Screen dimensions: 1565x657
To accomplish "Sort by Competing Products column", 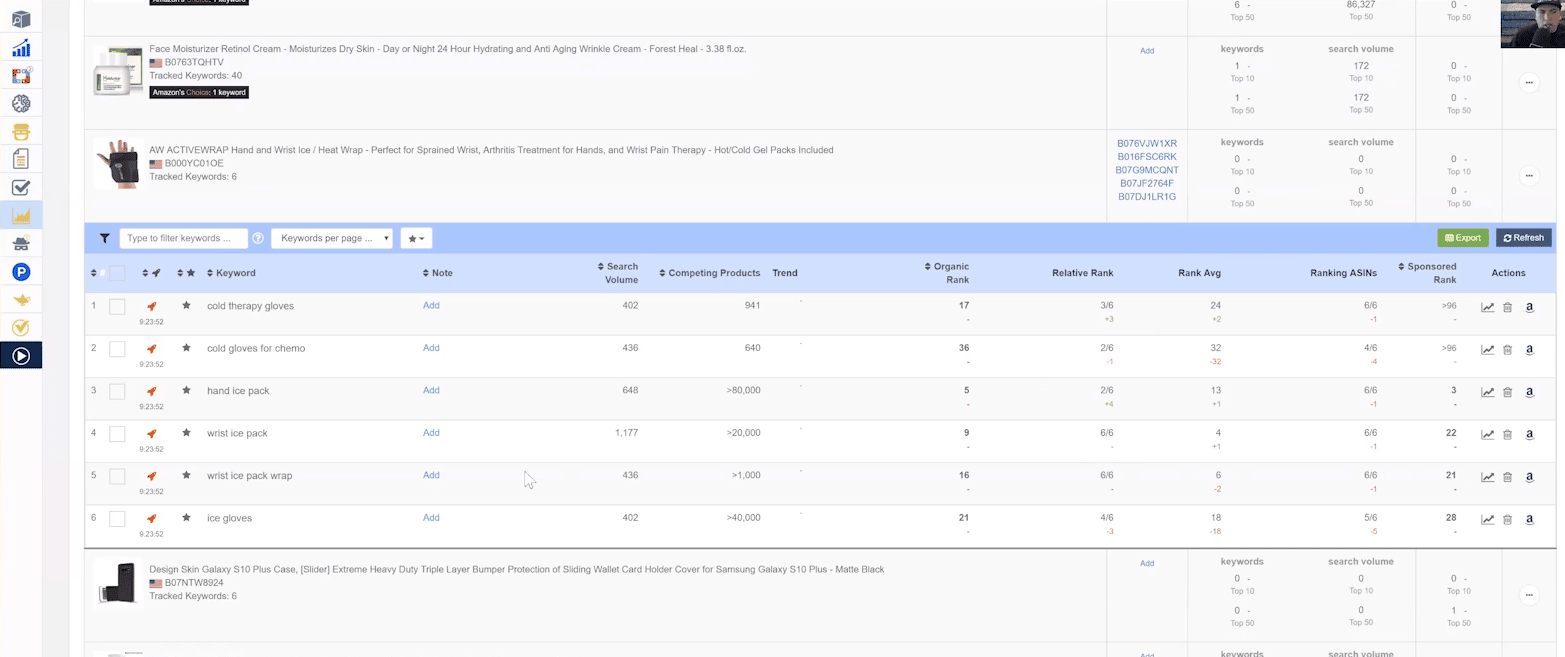I will click(x=710, y=273).
